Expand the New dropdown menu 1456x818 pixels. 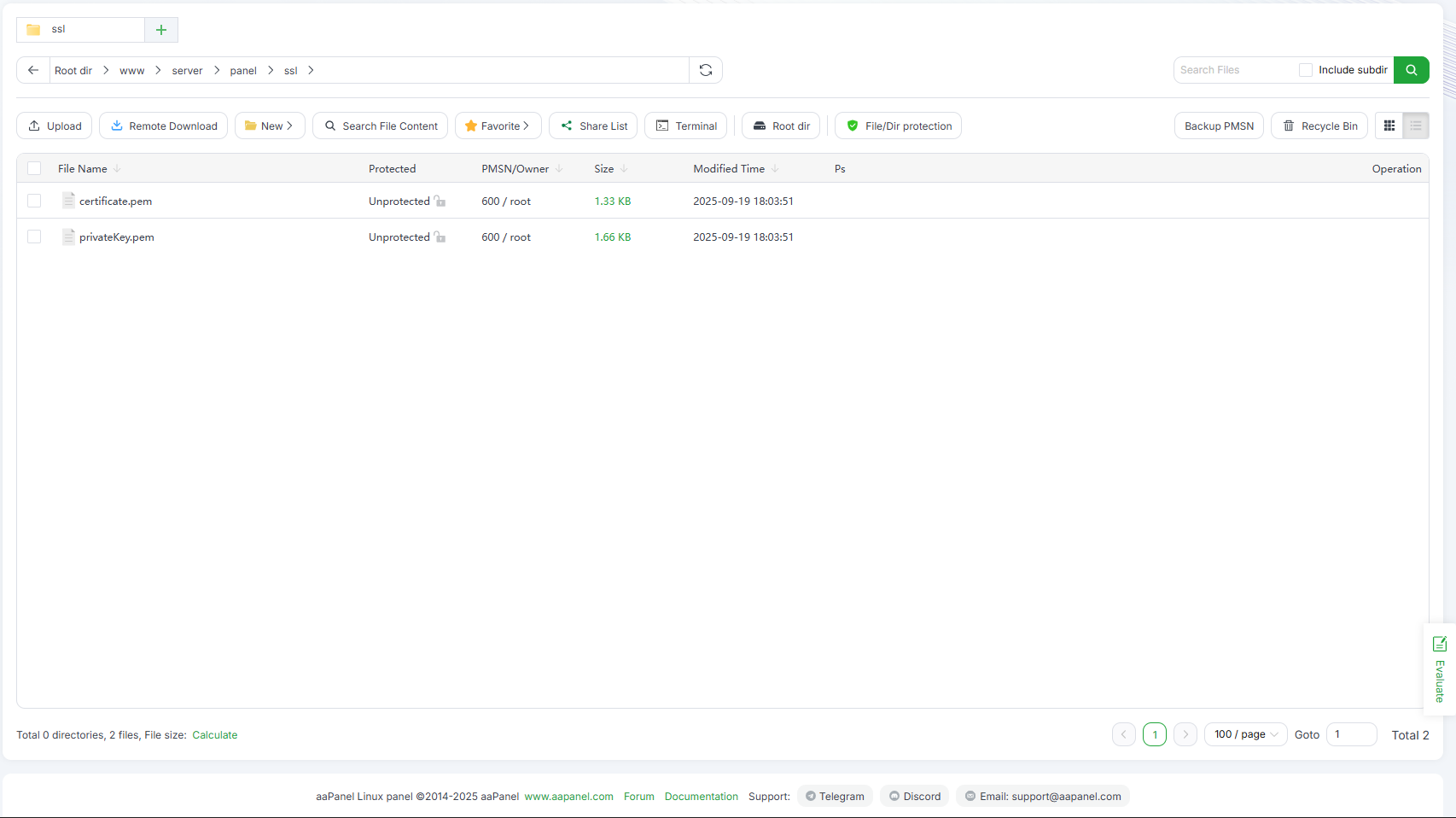(x=270, y=126)
